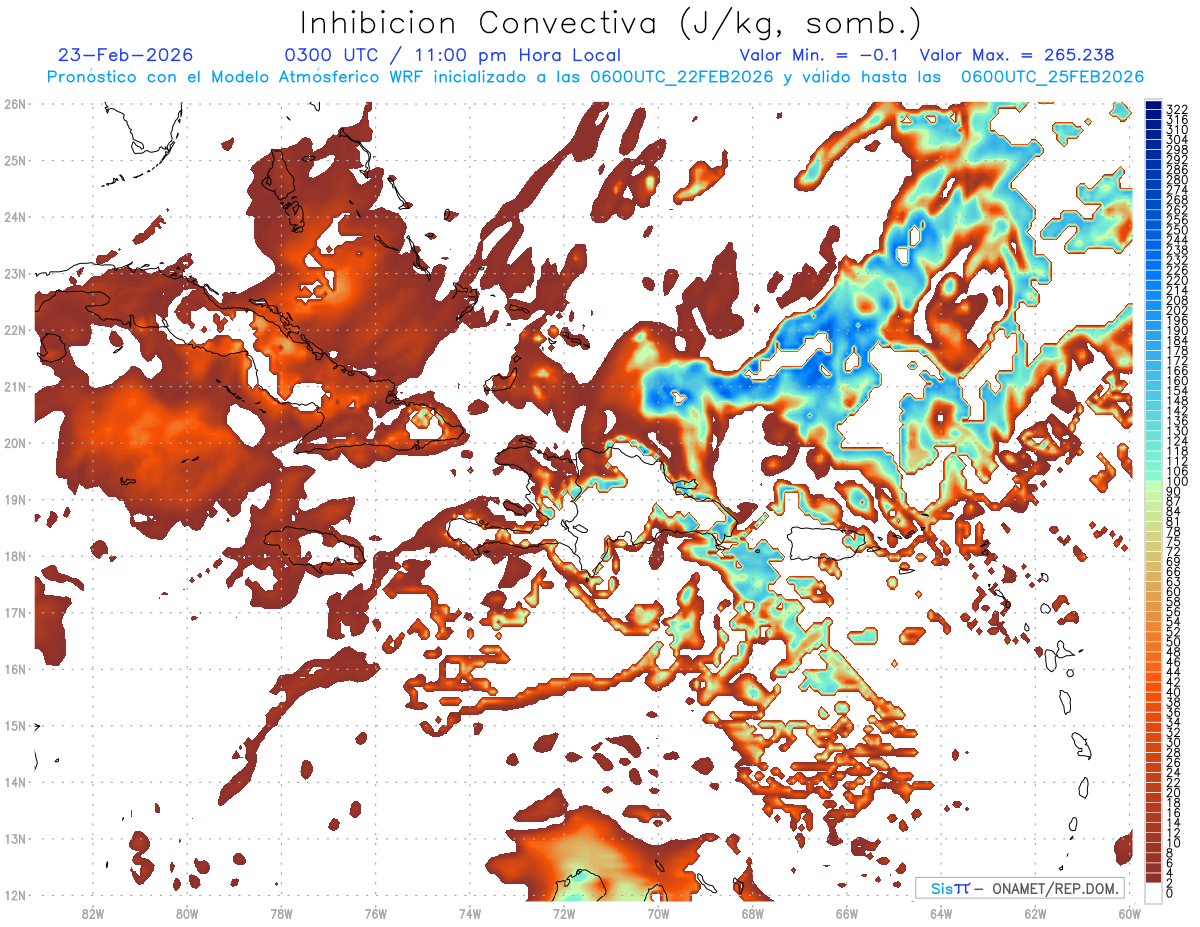Click the 78W longitude label

pos(281,913)
